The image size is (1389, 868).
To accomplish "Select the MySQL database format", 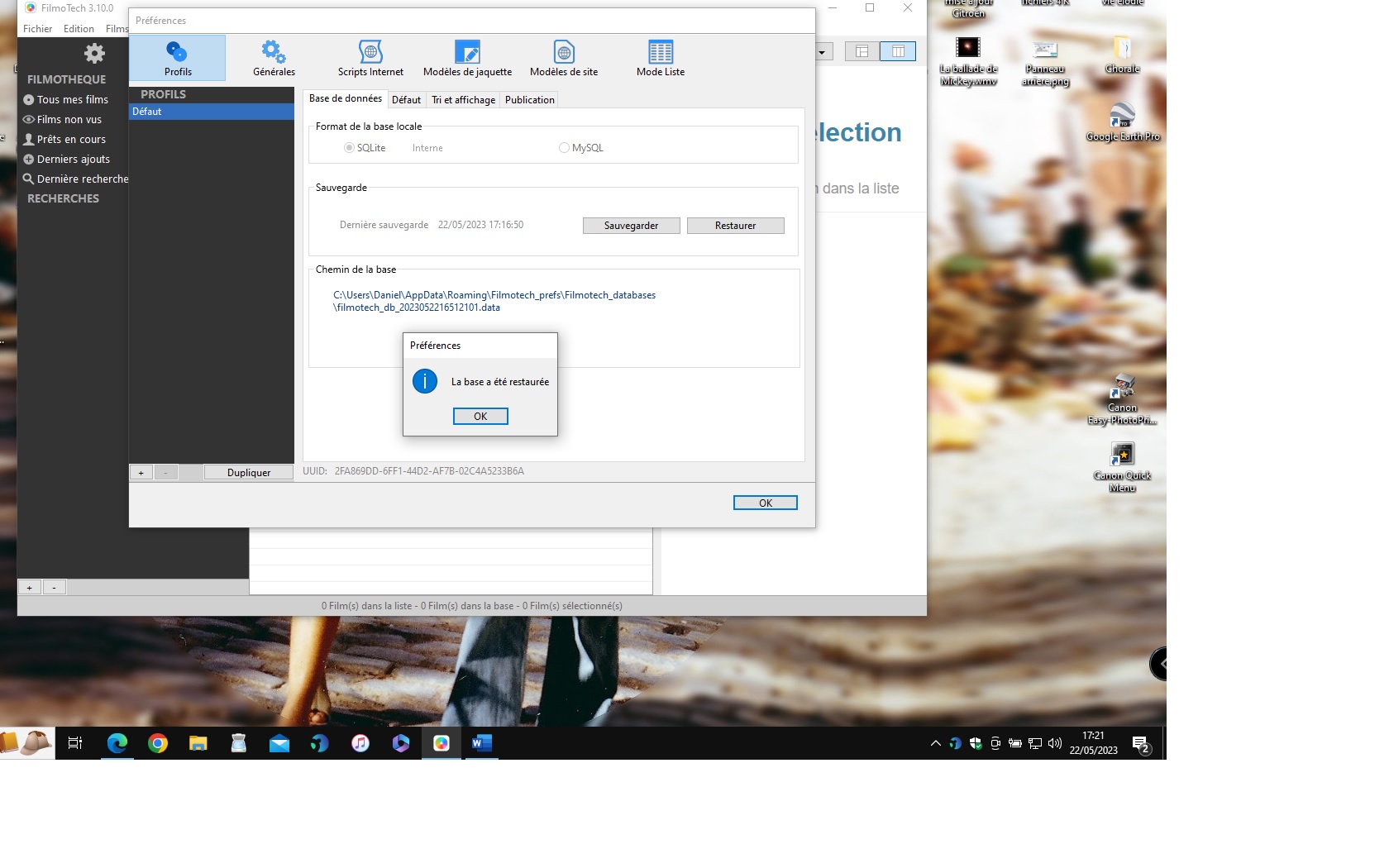I will (x=564, y=148).
